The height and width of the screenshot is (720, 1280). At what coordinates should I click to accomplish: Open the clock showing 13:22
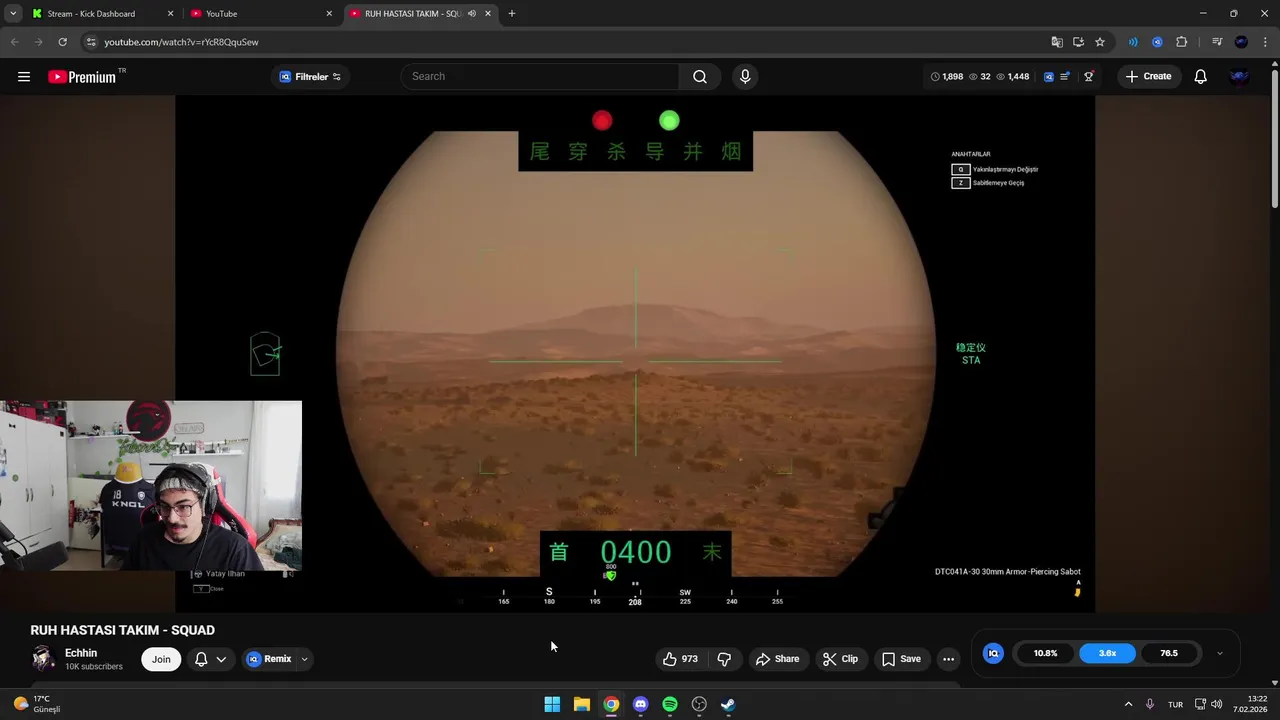[x=1251, y=704]
